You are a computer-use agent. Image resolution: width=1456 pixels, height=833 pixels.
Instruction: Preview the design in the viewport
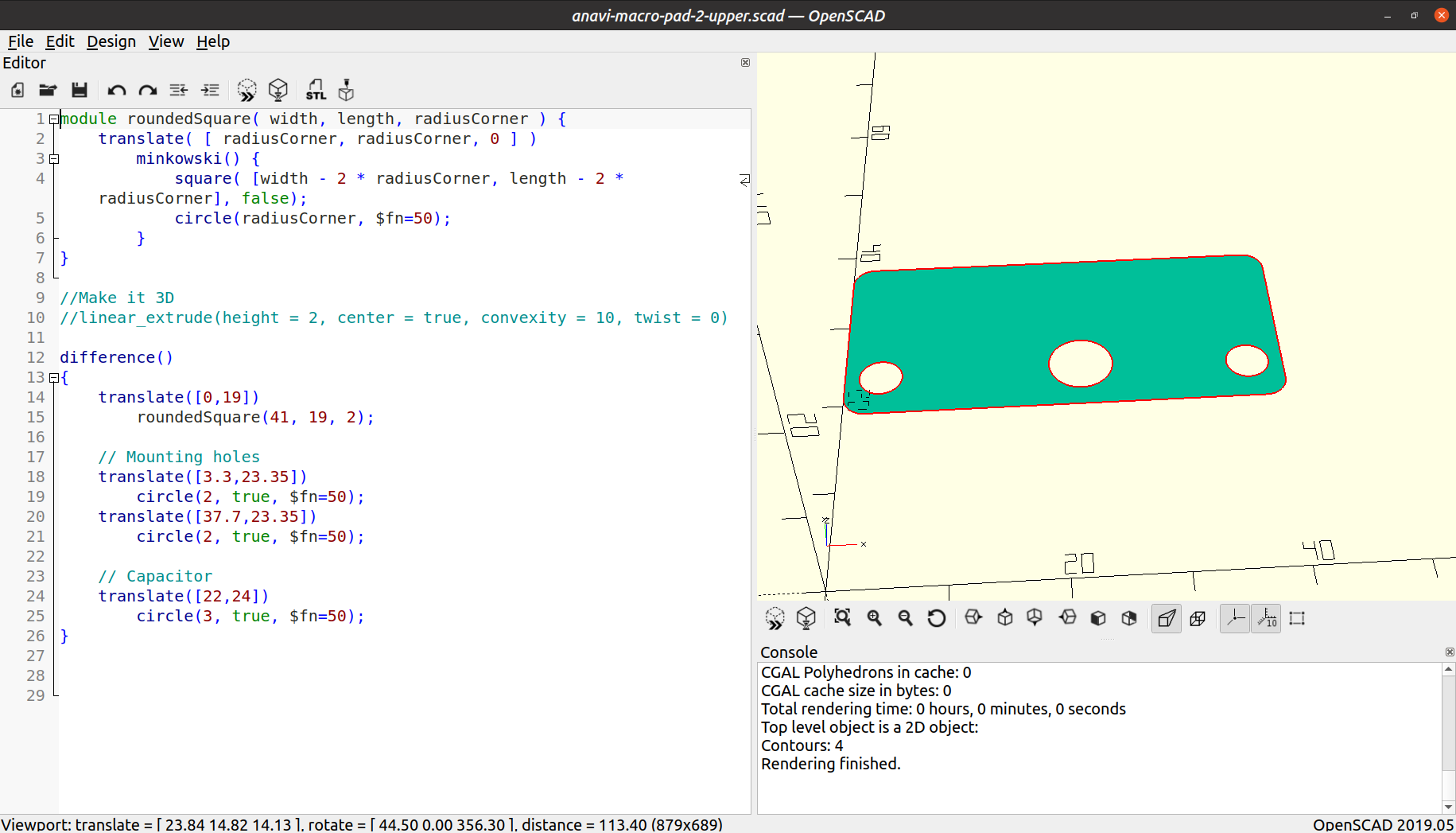pos(247,90)
